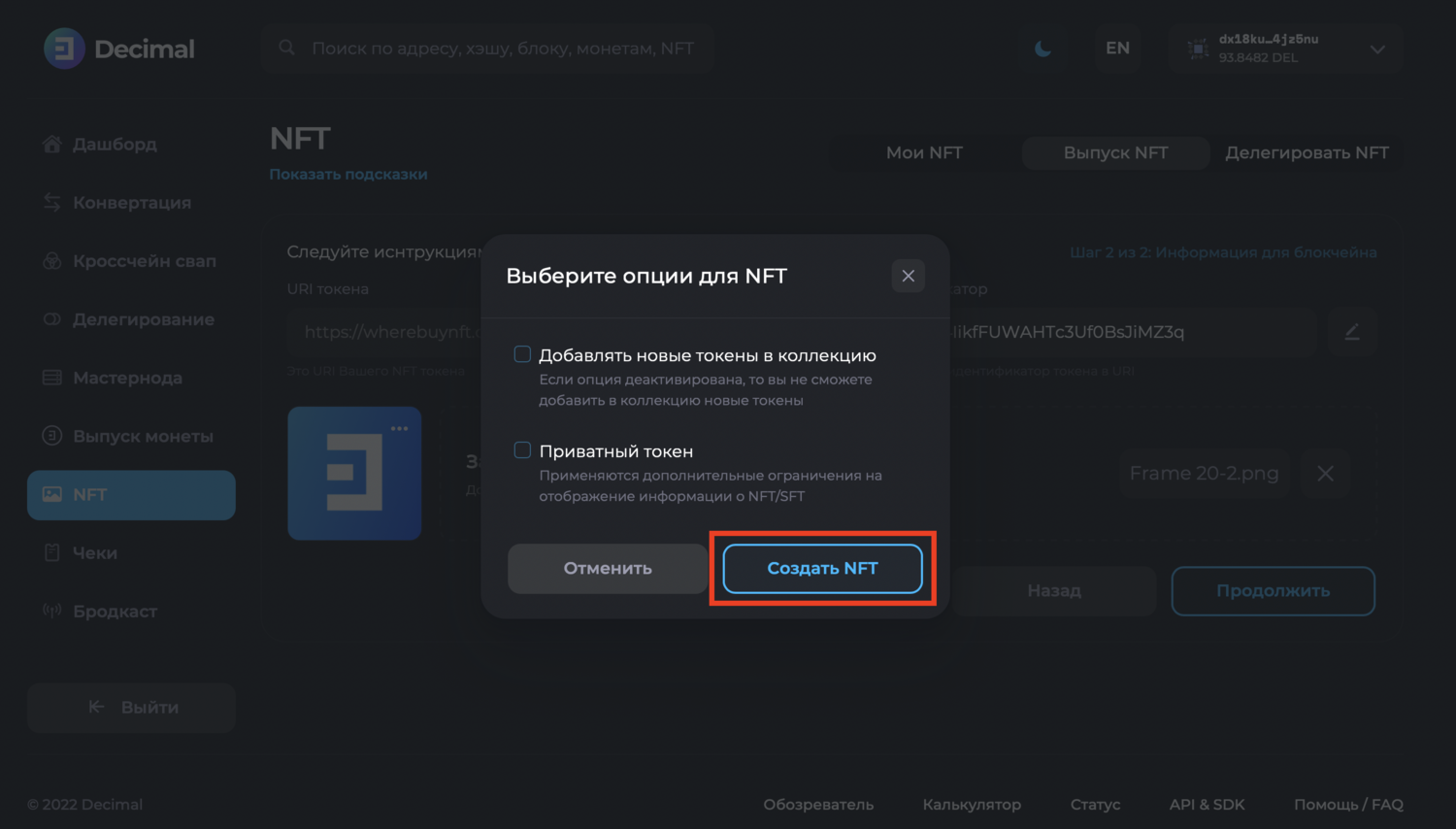Switch language with the EN button

point(1117,49)
